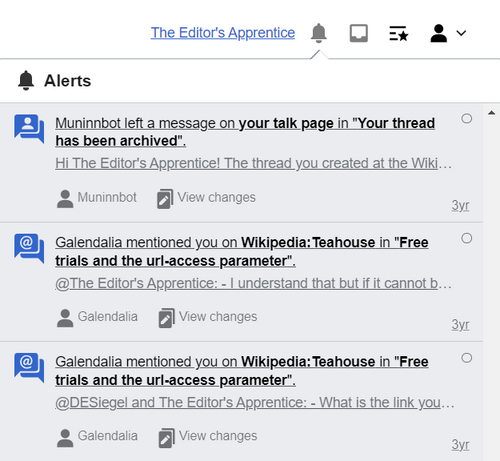Visit Galendalia user in 'I understand' alert
500x461 pixels.
[x=108, y=317]
